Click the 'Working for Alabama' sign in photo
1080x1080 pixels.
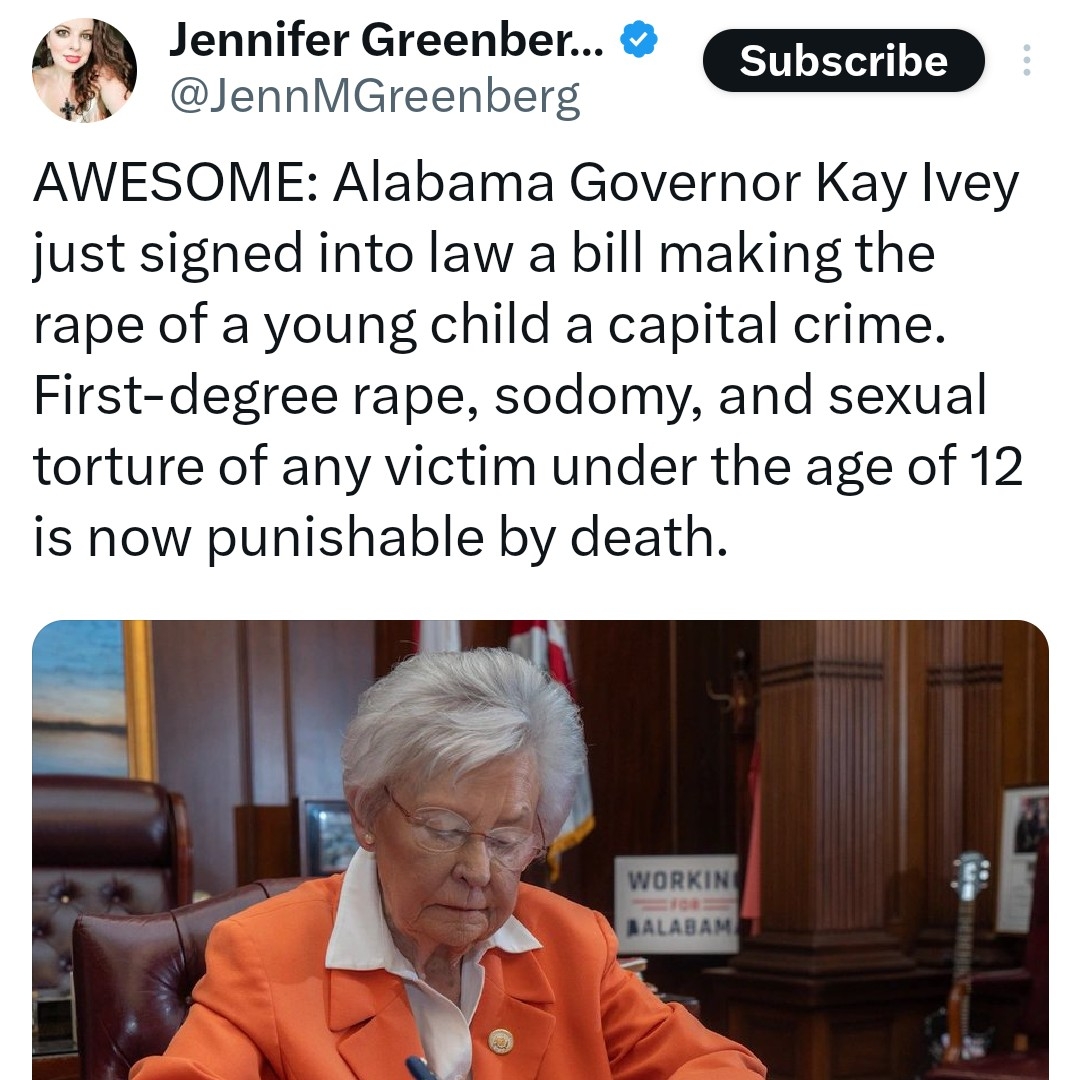click(x=676, y=904)
